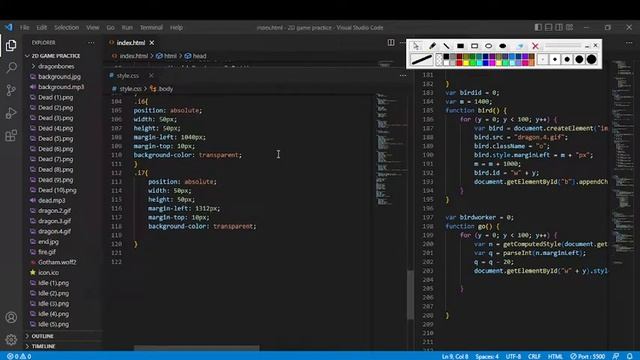Viewport: 640px width, 360px height.
Task: Open the Accounts menu icon
Action: [x=11, y=317]
